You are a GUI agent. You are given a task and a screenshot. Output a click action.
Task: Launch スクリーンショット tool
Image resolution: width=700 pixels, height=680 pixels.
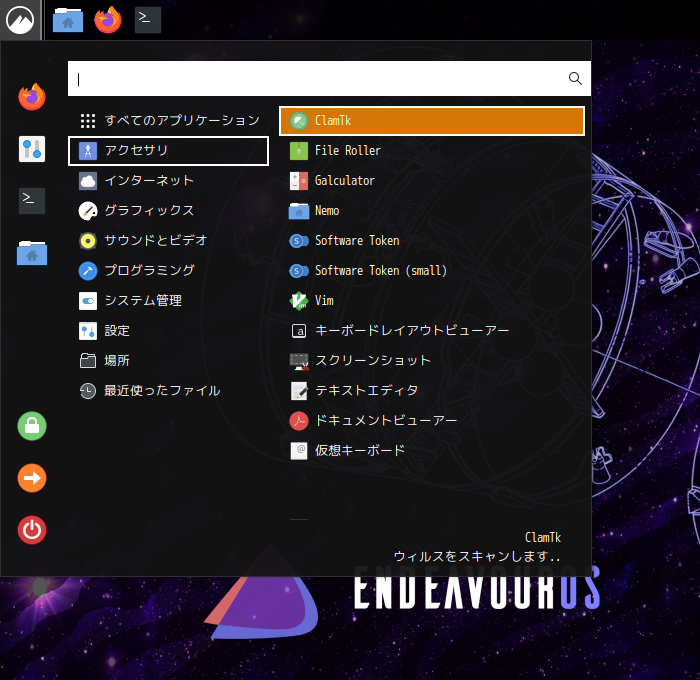[x=432, y=361]
